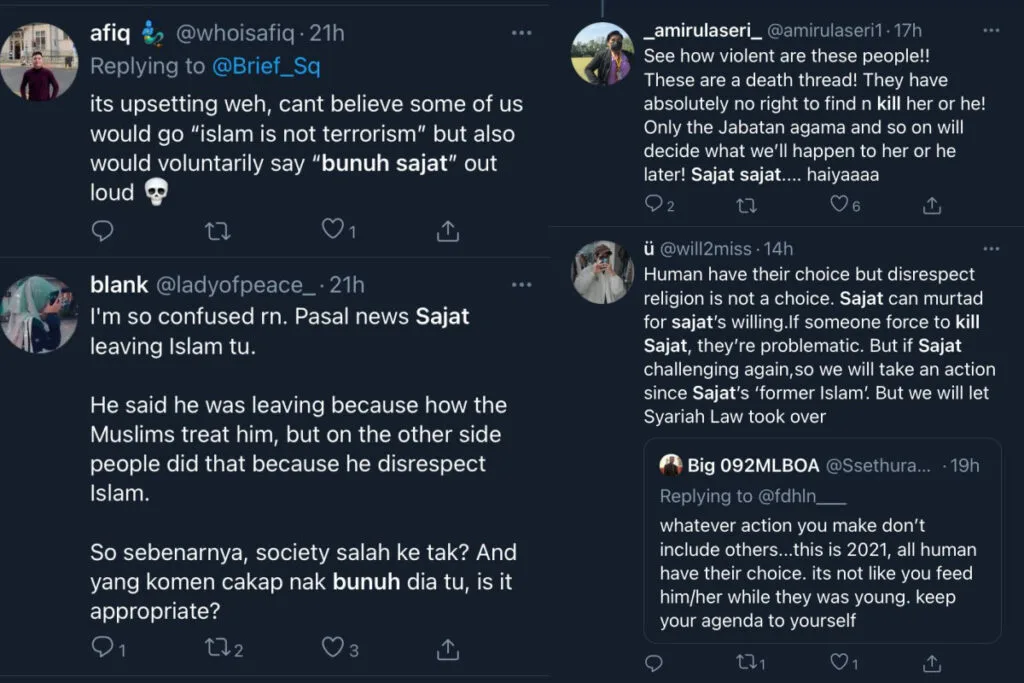This screenshot has height=683, width=1024.
Task: Reply to _amirulaseri_'s tweet
Action: (654, 205)
